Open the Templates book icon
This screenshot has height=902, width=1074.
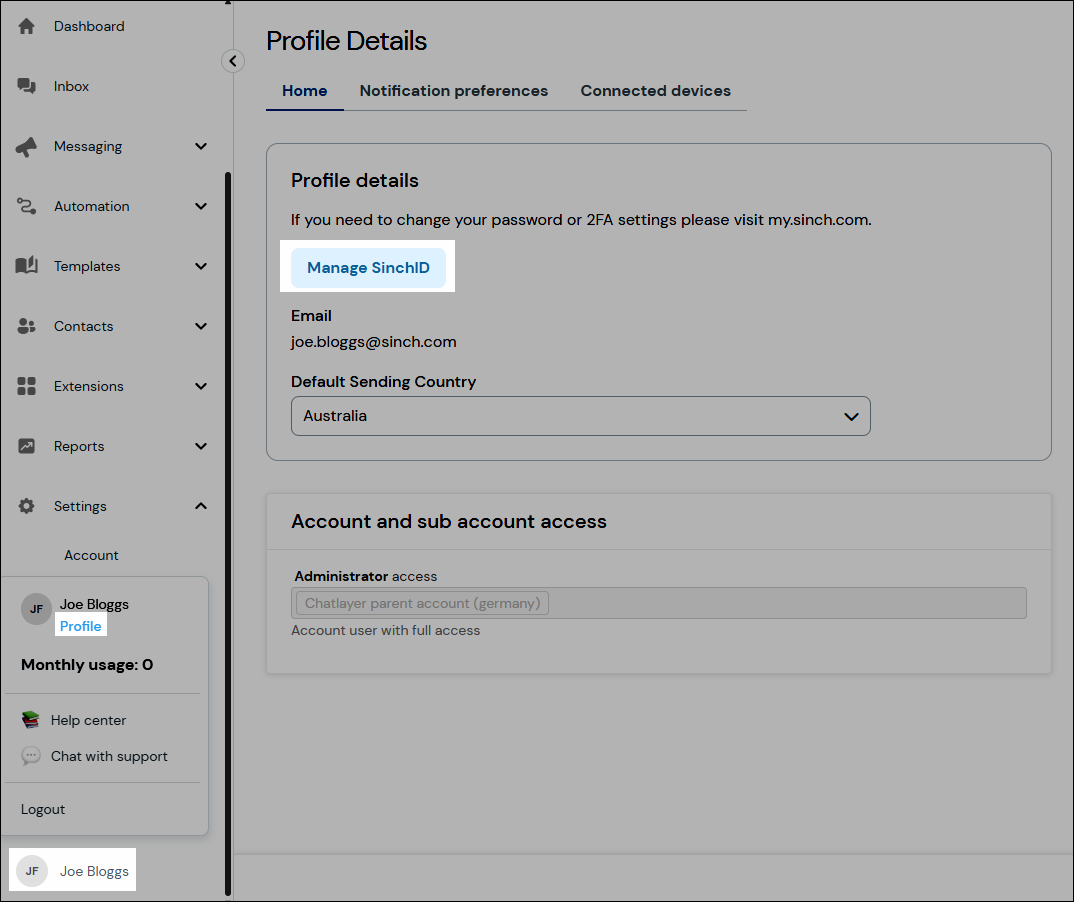point(27,266)
